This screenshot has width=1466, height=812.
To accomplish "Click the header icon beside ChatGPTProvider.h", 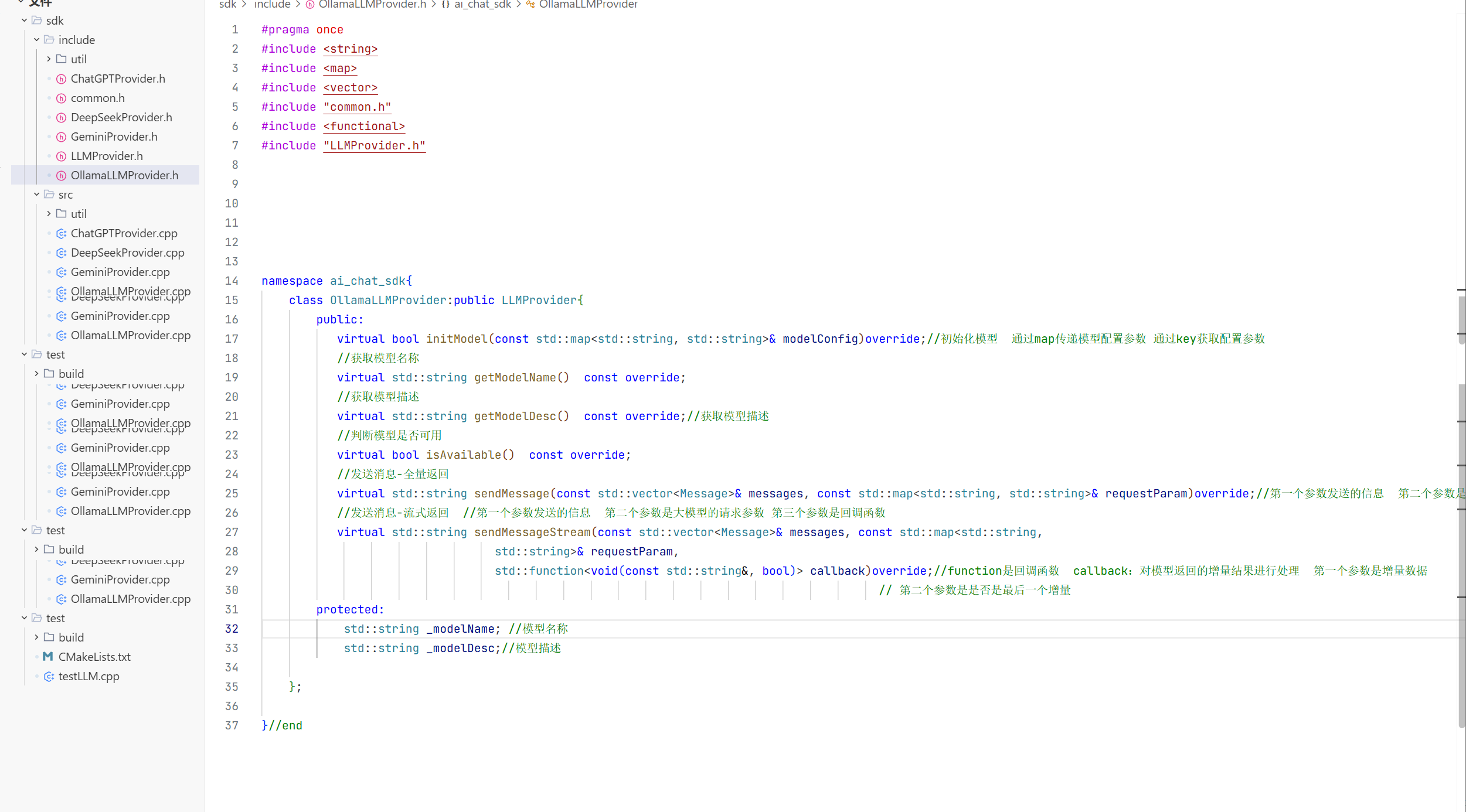I will 61,79.
